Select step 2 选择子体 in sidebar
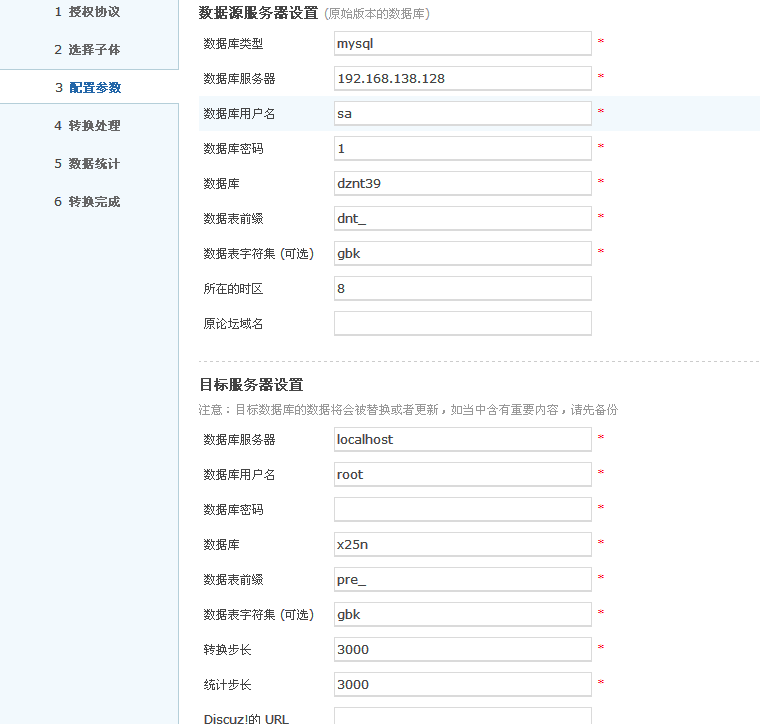Viewport: 760px width, 724px height. [x=87, y=49]
